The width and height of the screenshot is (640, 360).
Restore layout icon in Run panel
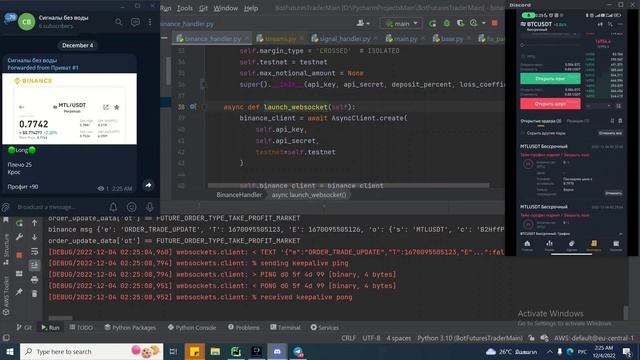[19, 273]
